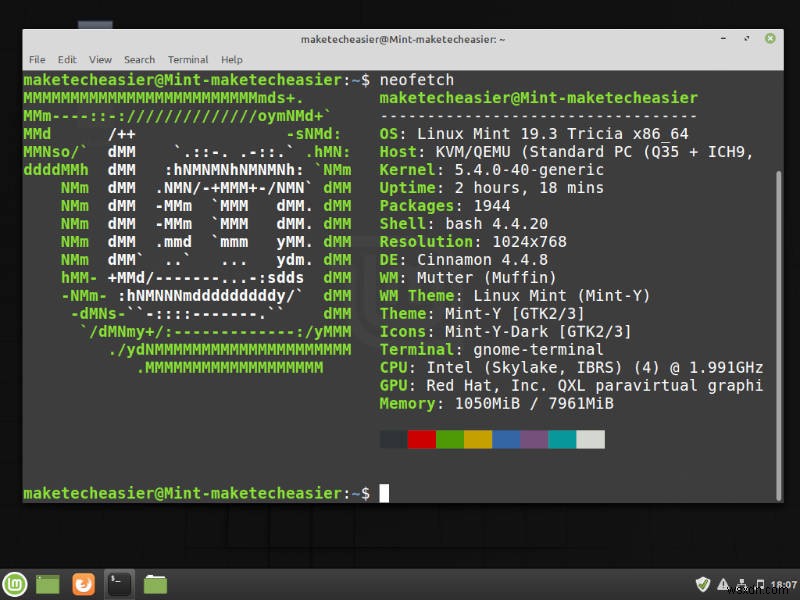The width and height of the screenshot is (800, 600).
Task: Open the file manager from the taskbar
Action: (x=155, y=584)
